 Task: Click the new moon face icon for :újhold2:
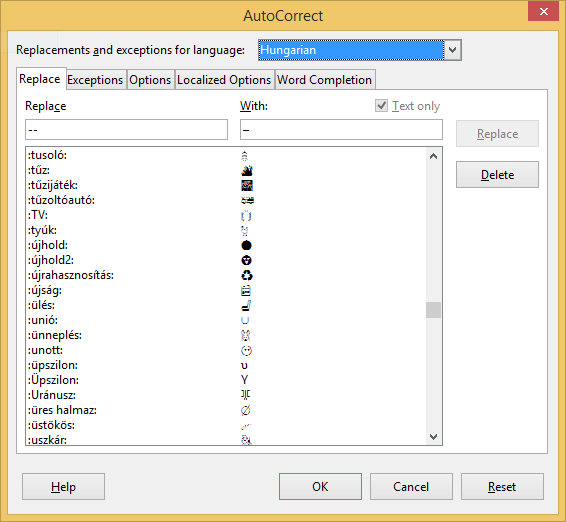click(x=247, y=260)
